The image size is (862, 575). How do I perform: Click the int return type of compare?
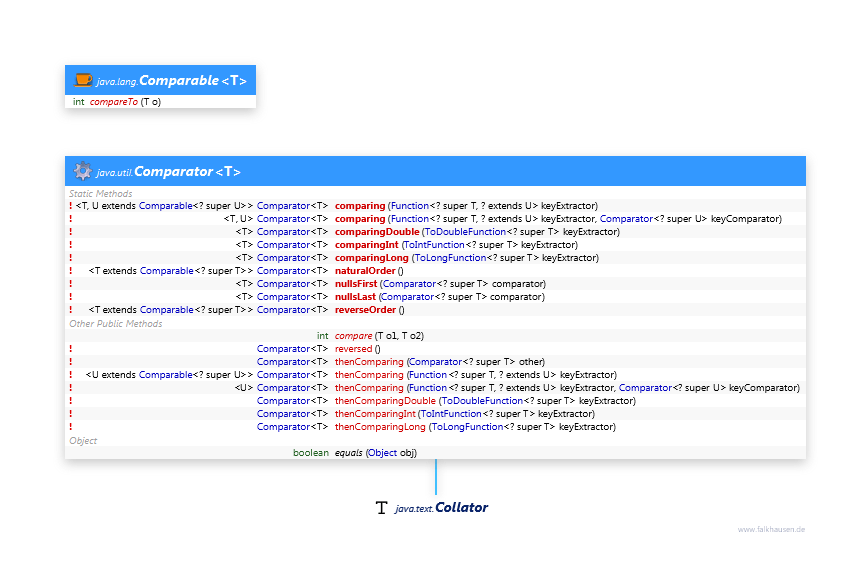coord(322,335)
